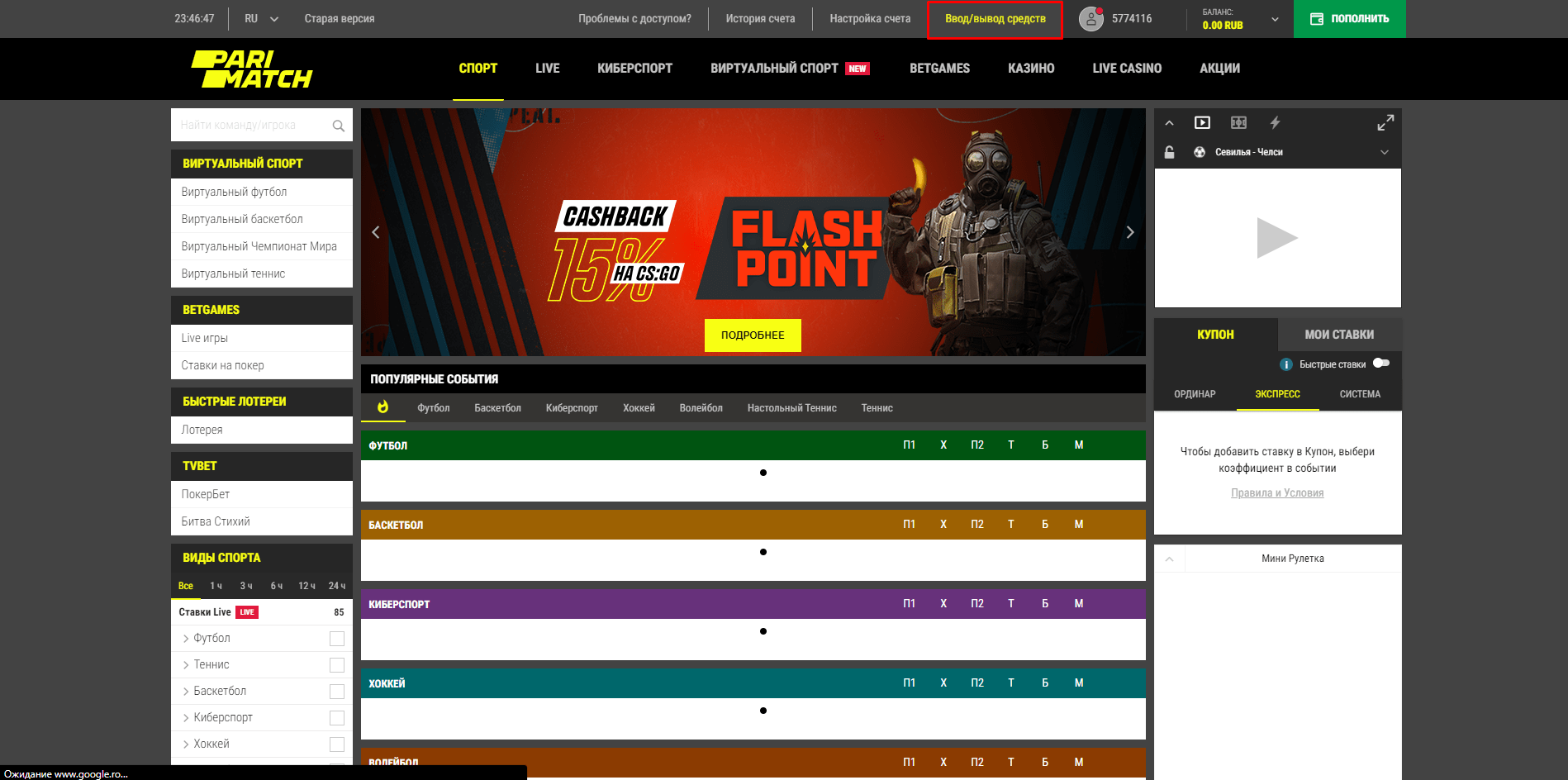Click the search magnifier icon
This screenshot has width=1568, height=780.
tap(338, 126)
